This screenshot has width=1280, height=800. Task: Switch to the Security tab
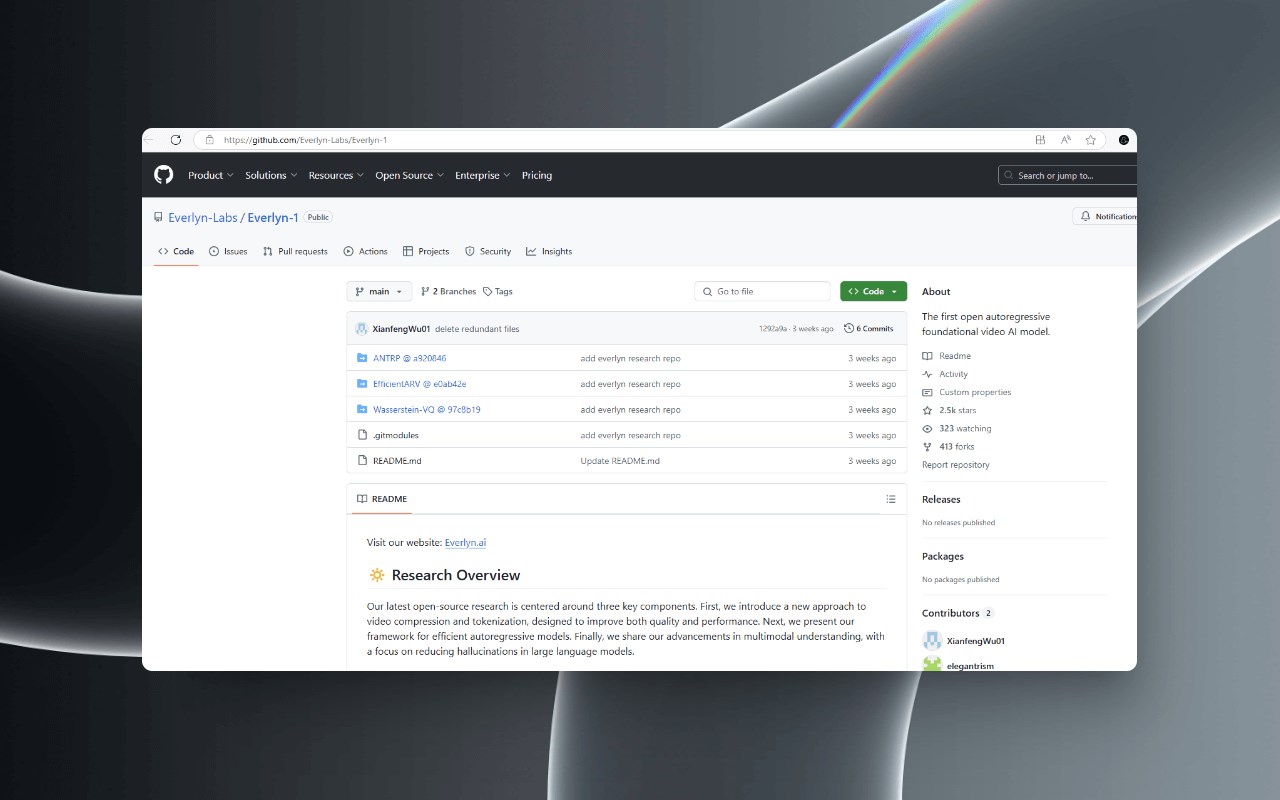coord(488,251)
